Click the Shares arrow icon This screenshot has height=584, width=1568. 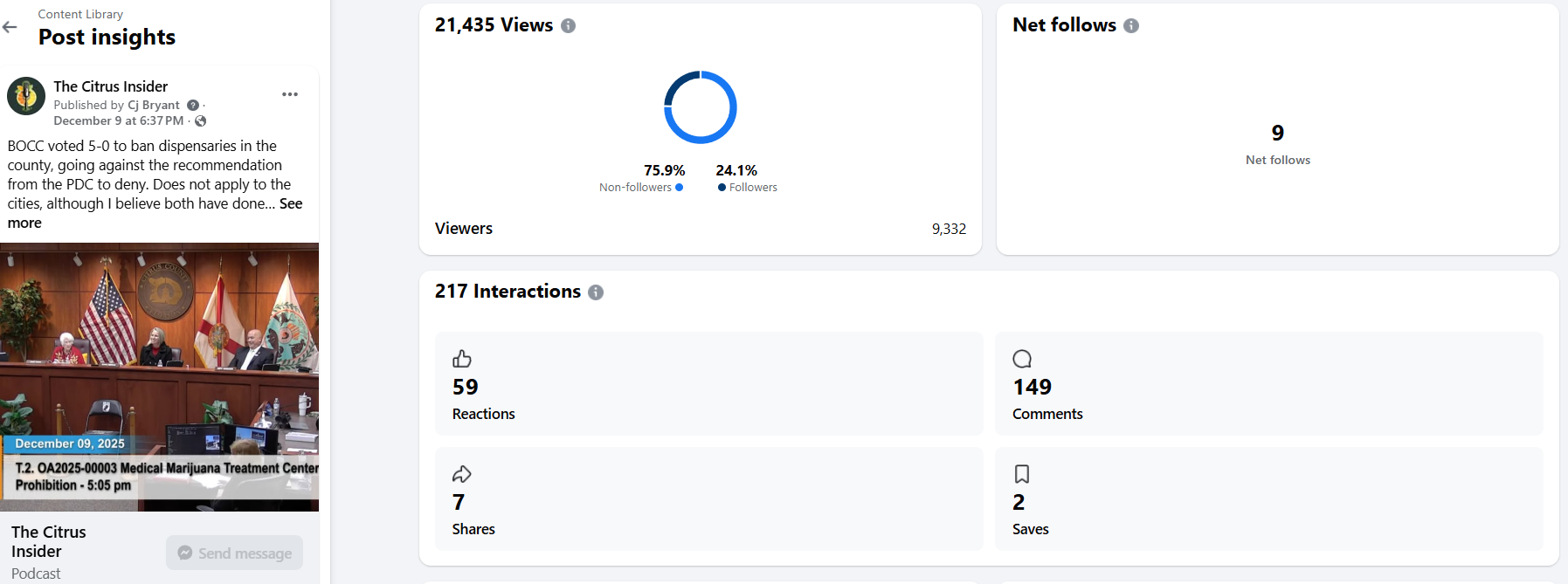(x=462, y=474)
